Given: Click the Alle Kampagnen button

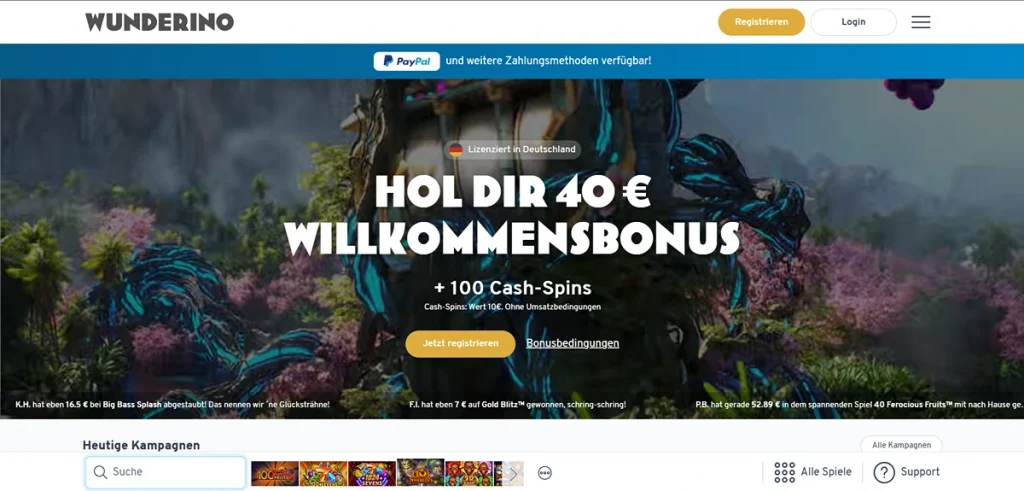Looking at the screenshot, I should [x=901, y=445].
